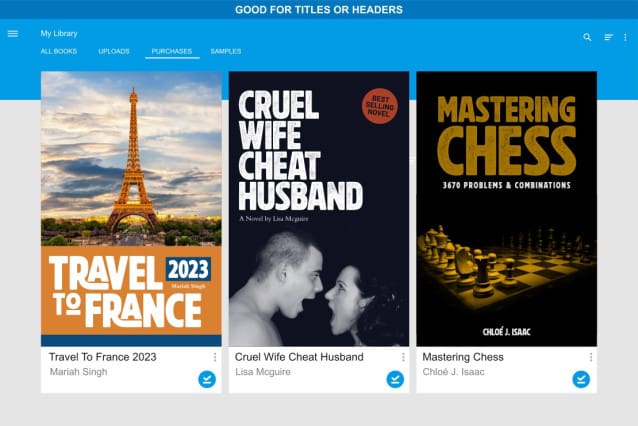The height and width of the screenshot is (426, 638).
Task: Click the Mastering Chess title text
Action: [x=463, y=357]
